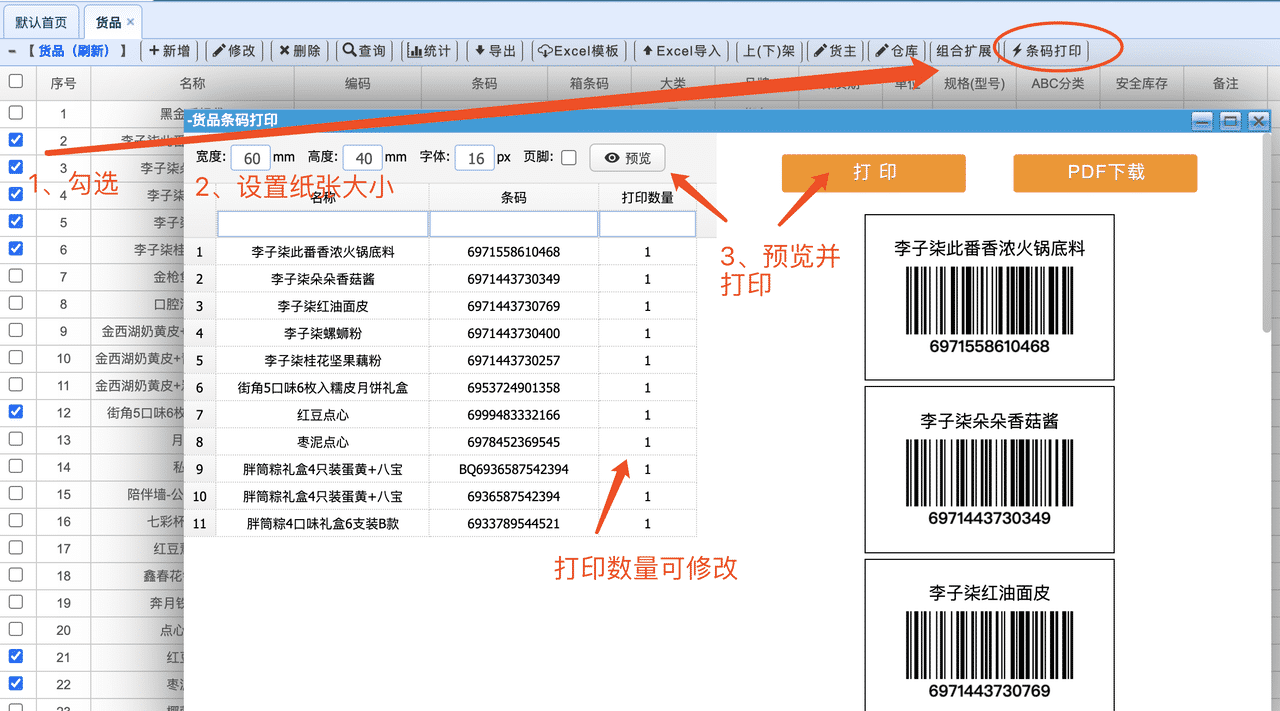Click the 序号 column header

pyautogui.click(x=63, y=84)
